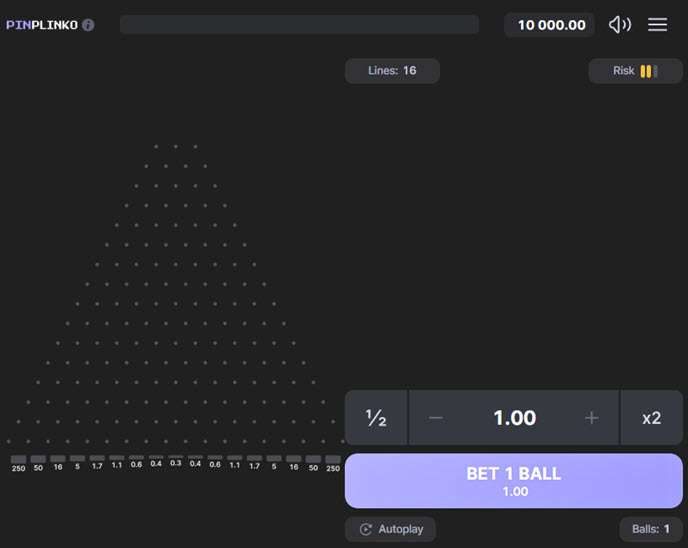
Task: Click the rightmost 250 multiplier slot
Action: tap(333, 463)
